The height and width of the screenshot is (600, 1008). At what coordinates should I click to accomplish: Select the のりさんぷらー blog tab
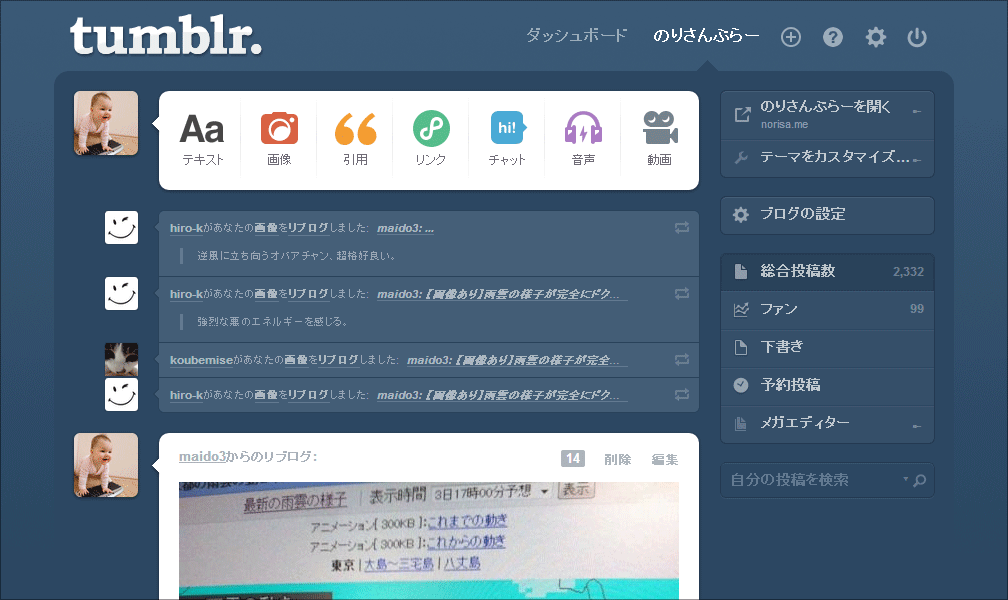click(706, 36)
